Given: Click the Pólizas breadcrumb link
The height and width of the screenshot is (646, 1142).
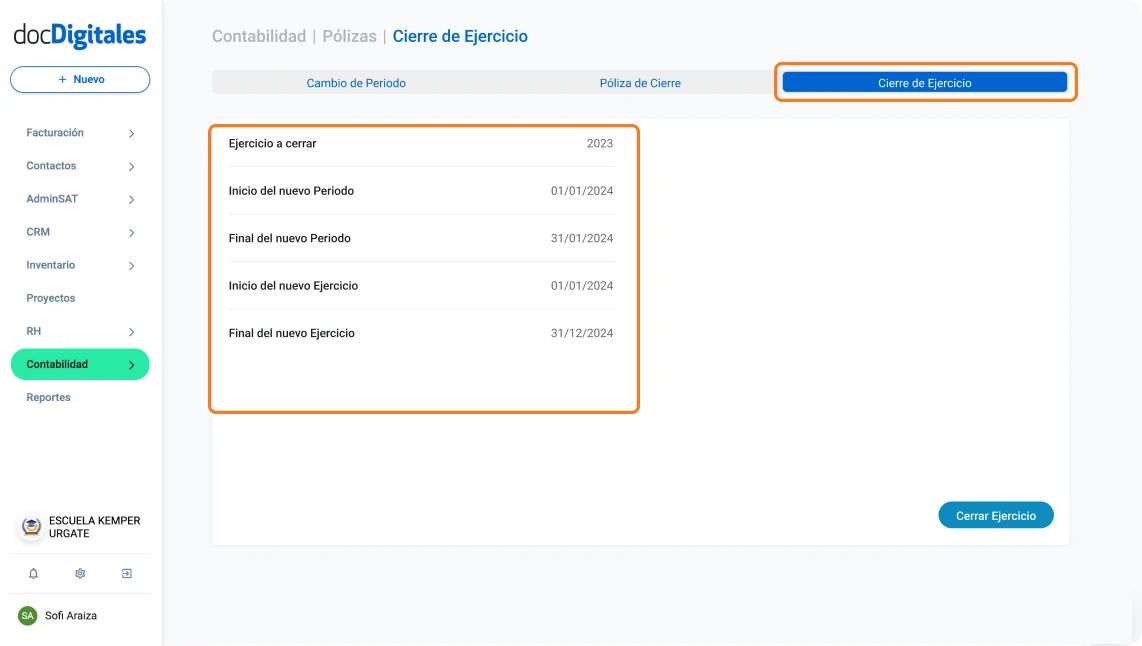Looking at the screenshot, I should pyautogui.click(x=349, y=36).
